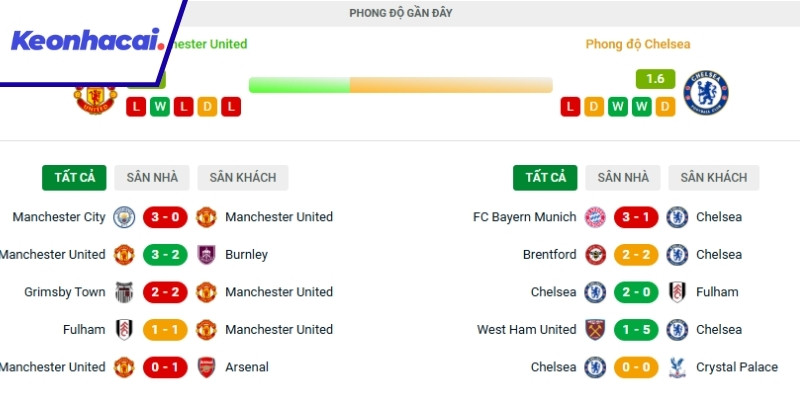Click the Manchester City crest icon
This screenshot has height=400, width=800.
click(124, 217)
